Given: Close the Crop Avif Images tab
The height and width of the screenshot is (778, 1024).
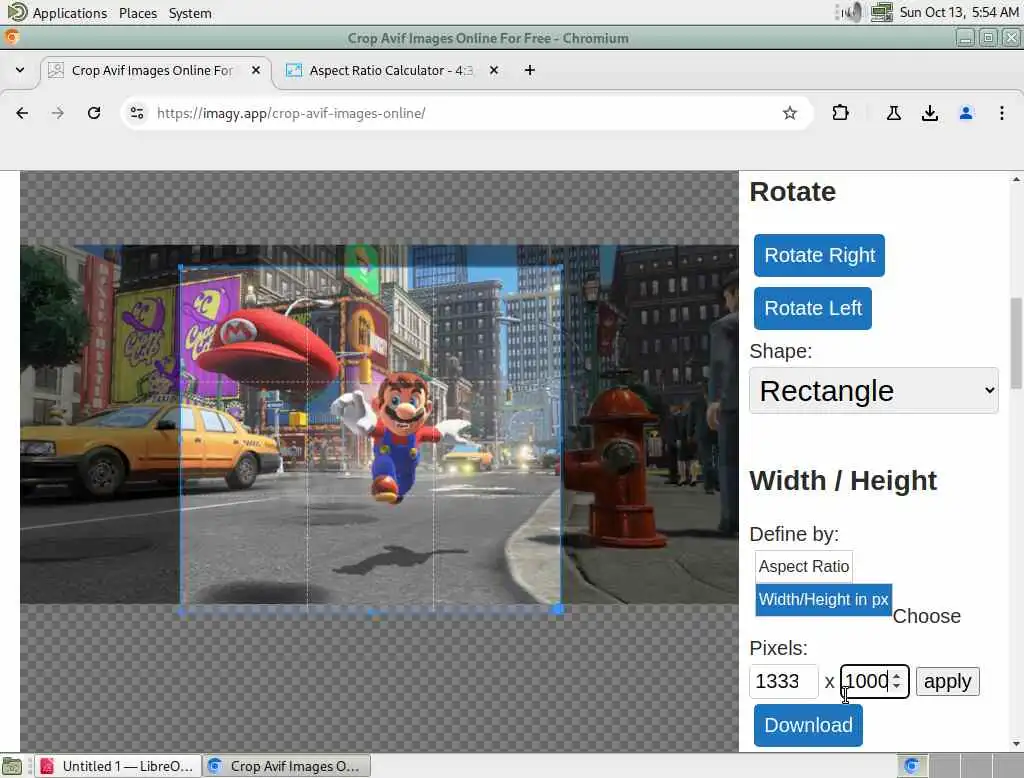Looking at the screenshot, I should point(256,70).
